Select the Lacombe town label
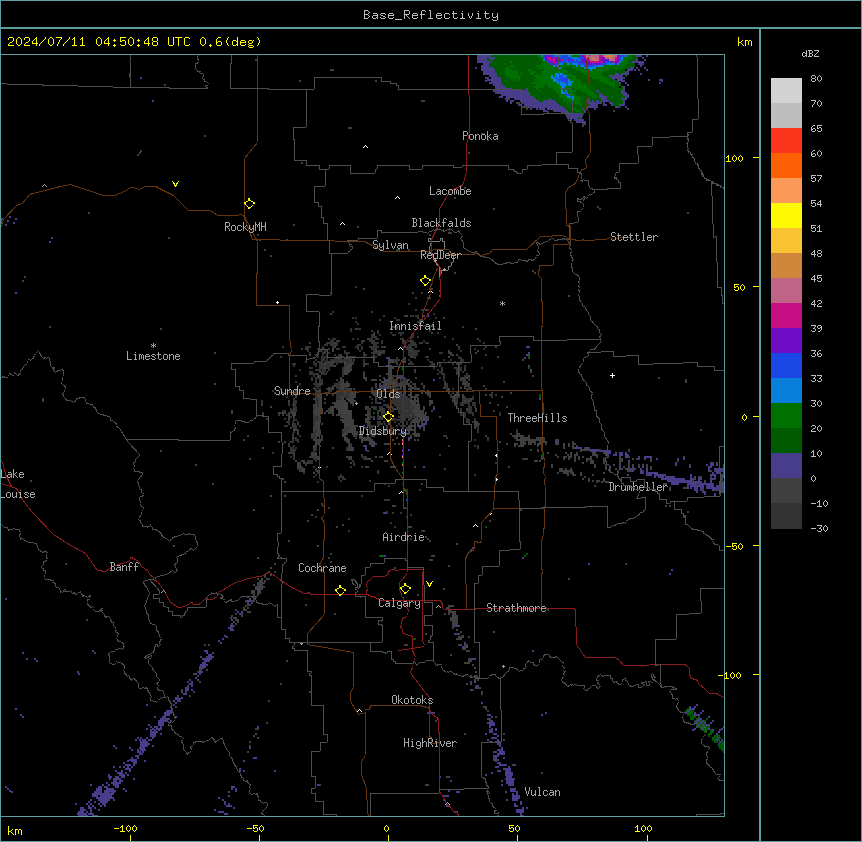Screen dimensions: 862x842 click(x=450, y=191)
